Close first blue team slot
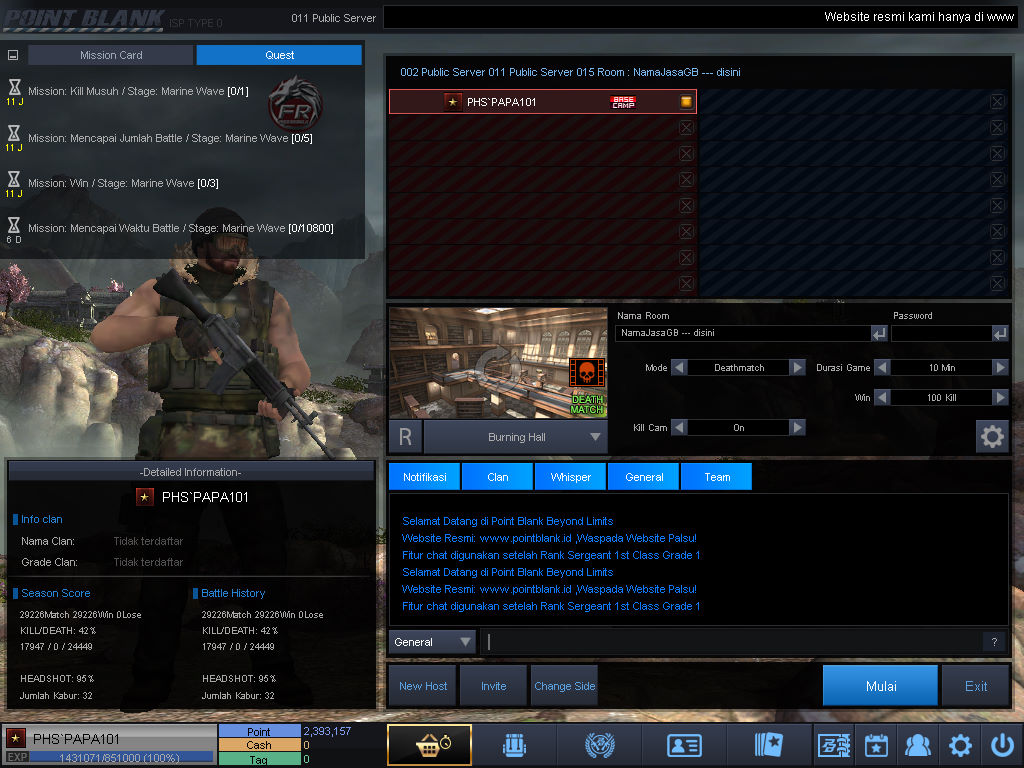This screenshot has width=1024, height=768. pyautogui.click(x=997, y=101)
